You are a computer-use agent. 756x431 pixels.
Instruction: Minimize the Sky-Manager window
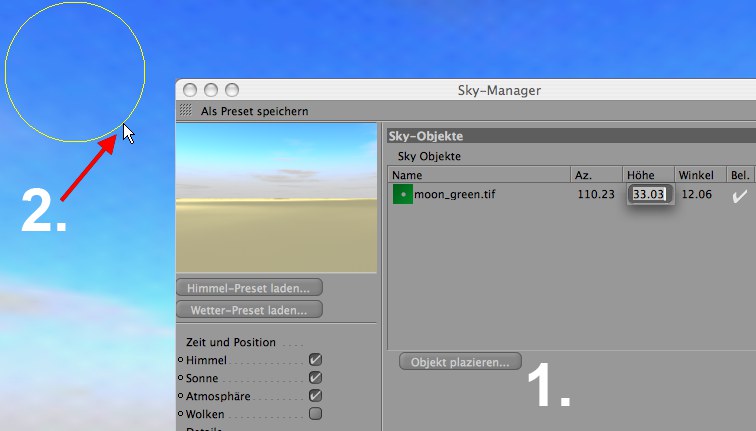point(211,90)
